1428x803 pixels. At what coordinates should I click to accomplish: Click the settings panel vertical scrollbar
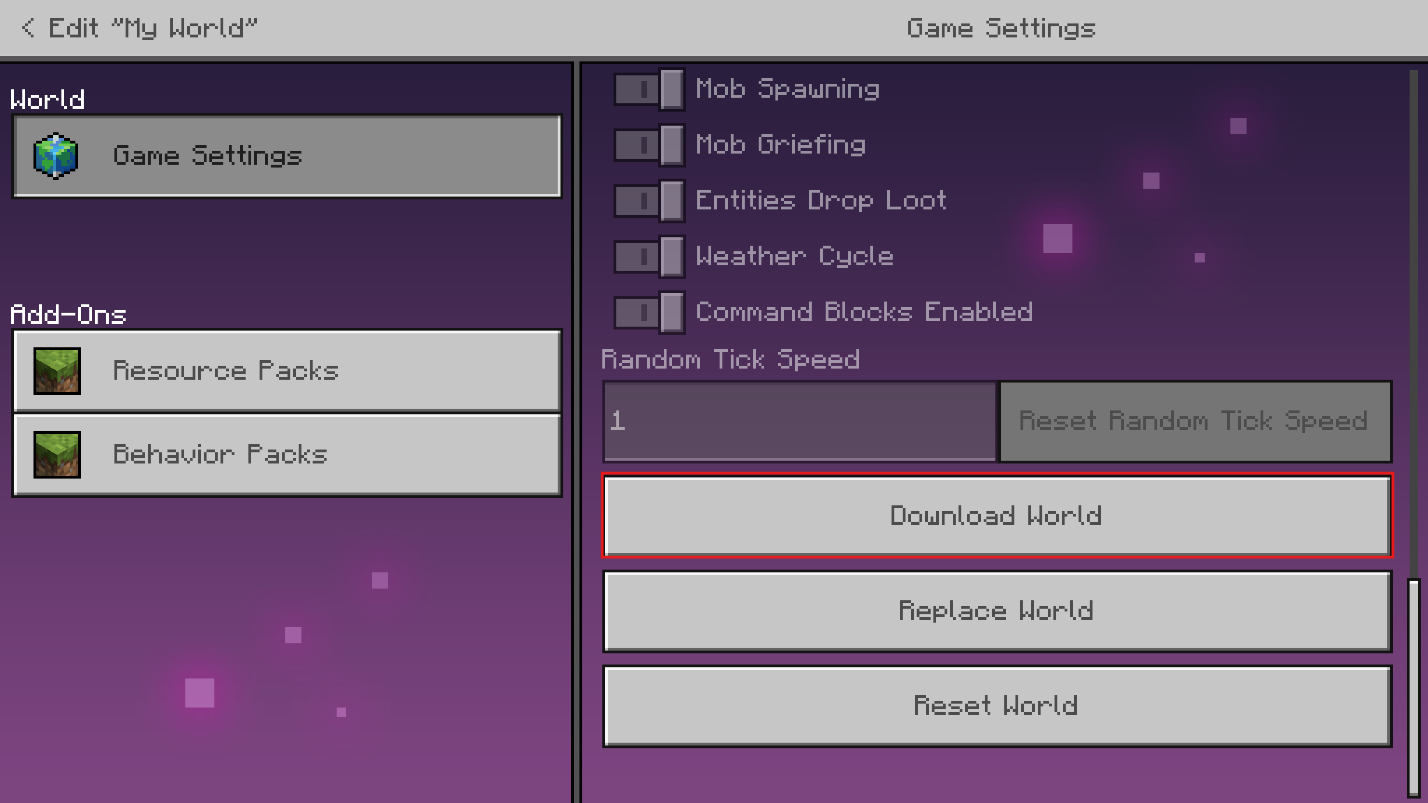[x=1414, y=687]
